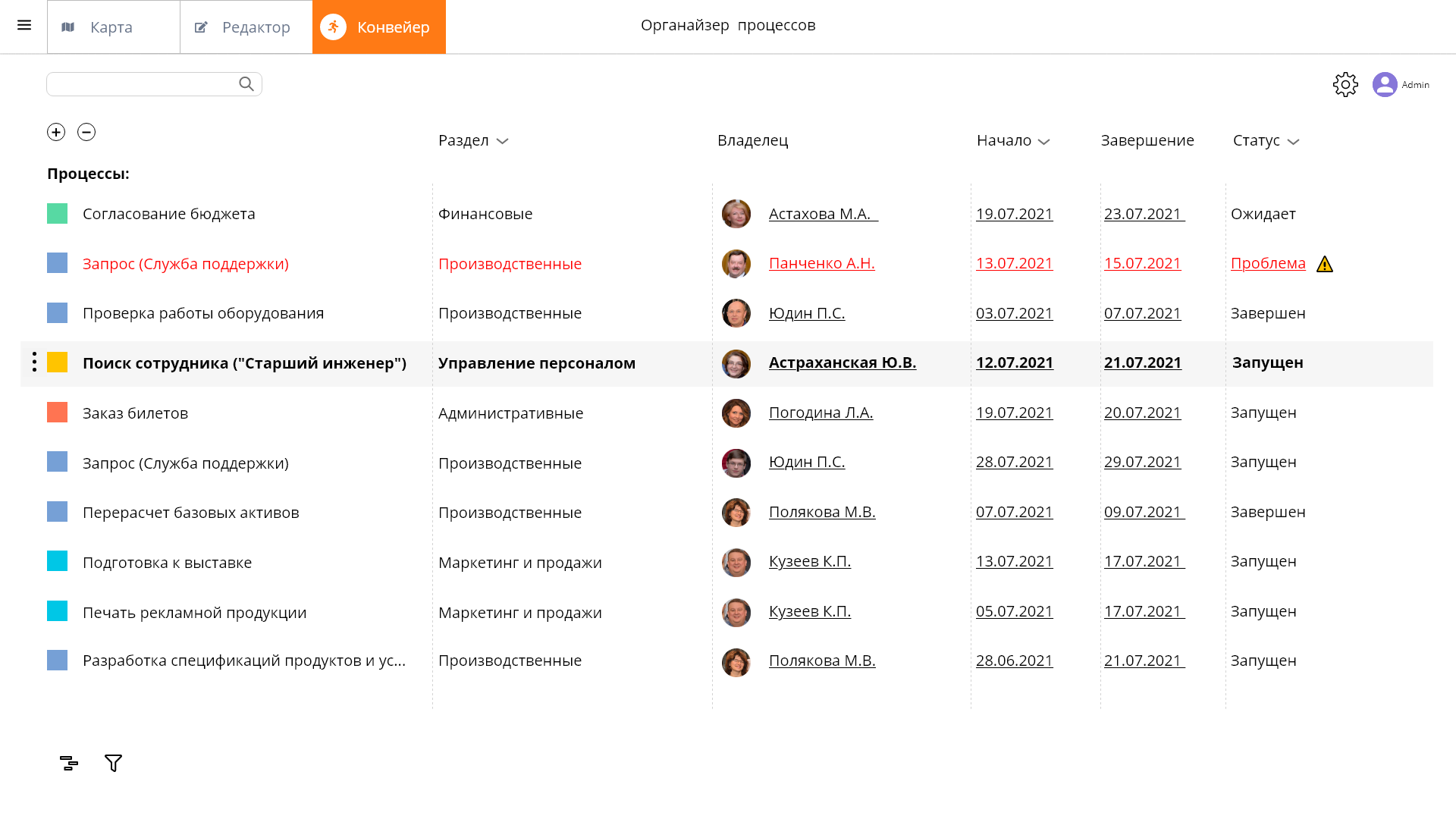
Task: Expand the Раздел column dropdown
Action: (502, 141)
